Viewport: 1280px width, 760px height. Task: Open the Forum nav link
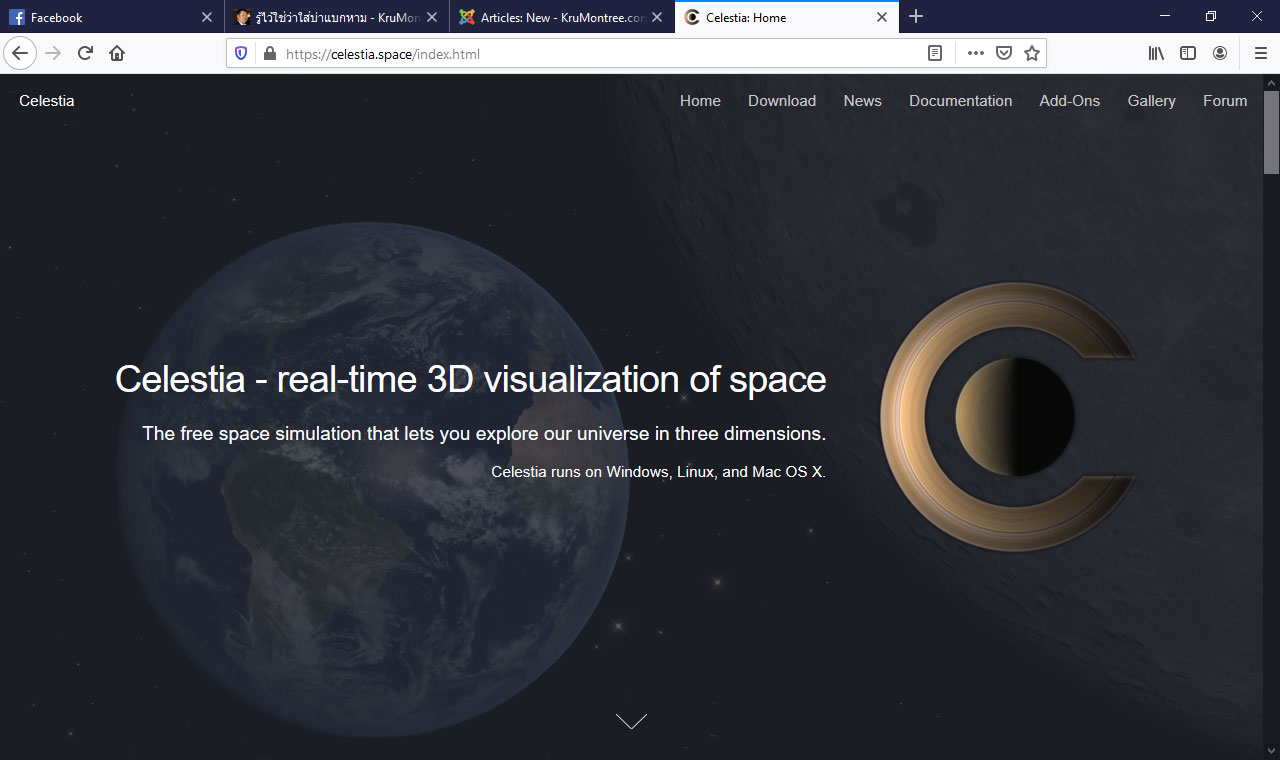point(1225,101)
